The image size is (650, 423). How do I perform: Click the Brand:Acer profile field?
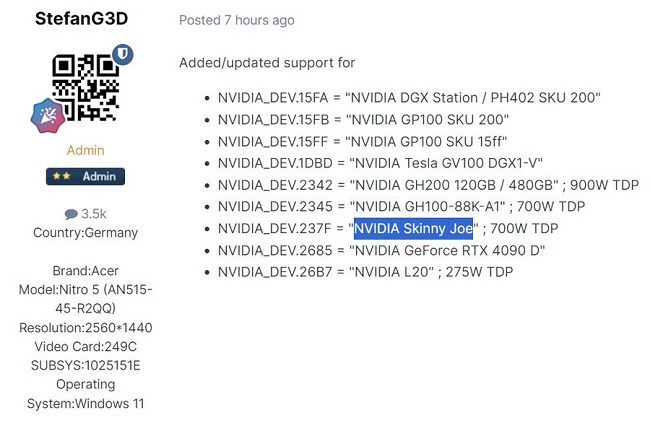(85, 271)
